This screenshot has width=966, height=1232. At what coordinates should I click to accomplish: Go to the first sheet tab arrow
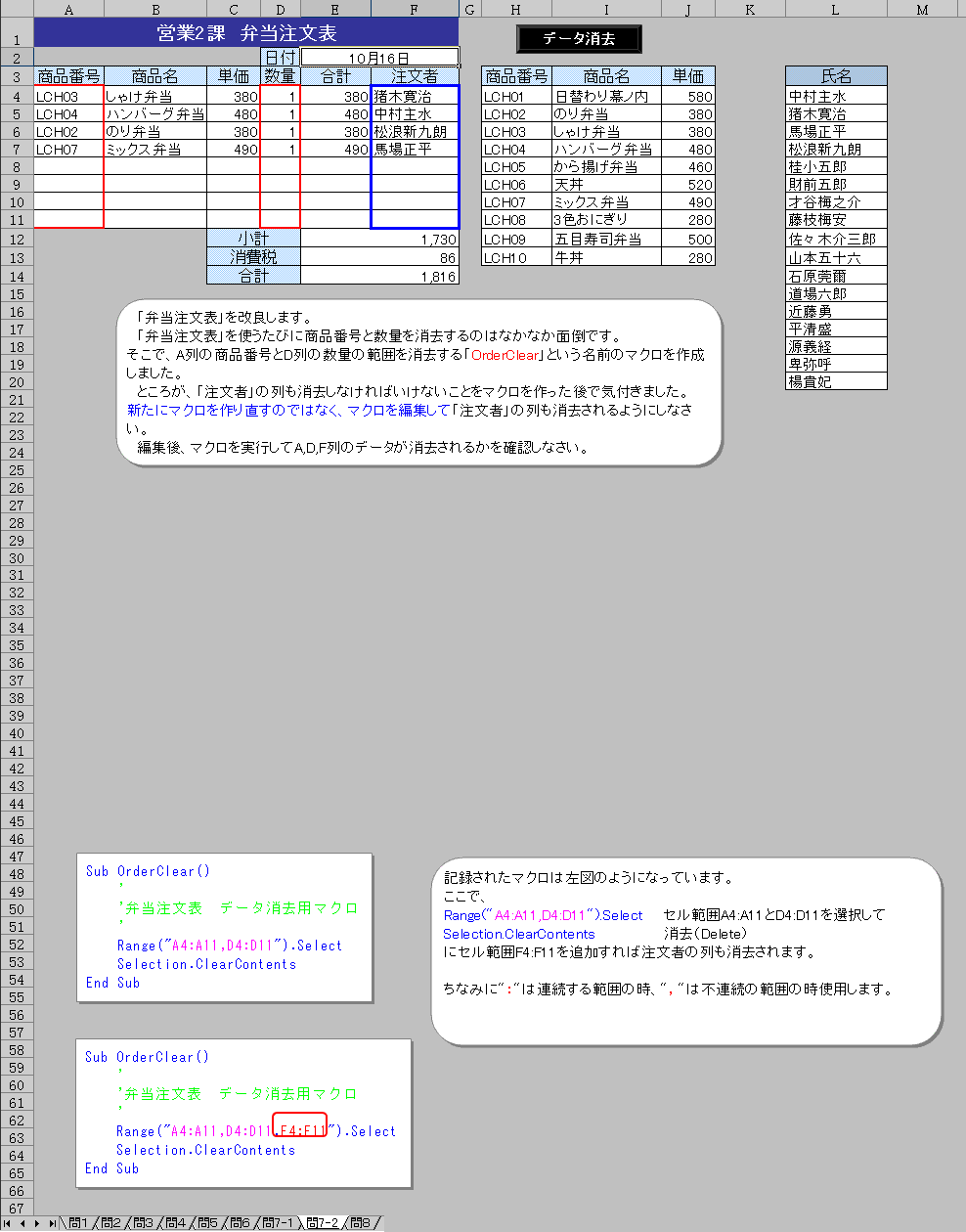tap(9, 1223)
